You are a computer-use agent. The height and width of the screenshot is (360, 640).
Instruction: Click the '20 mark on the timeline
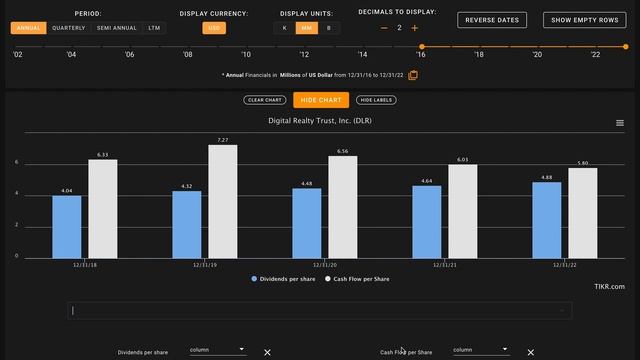click(x=537, y=54)
